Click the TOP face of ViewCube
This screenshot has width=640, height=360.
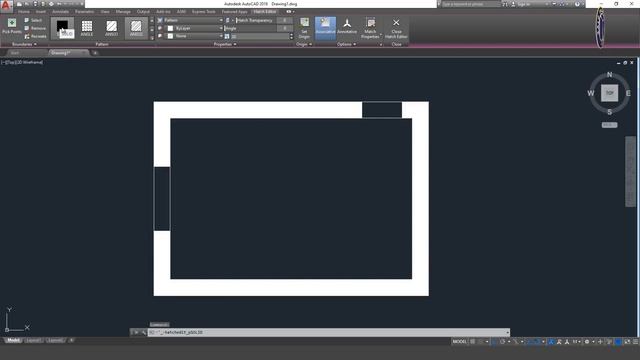tap(609, 93)
